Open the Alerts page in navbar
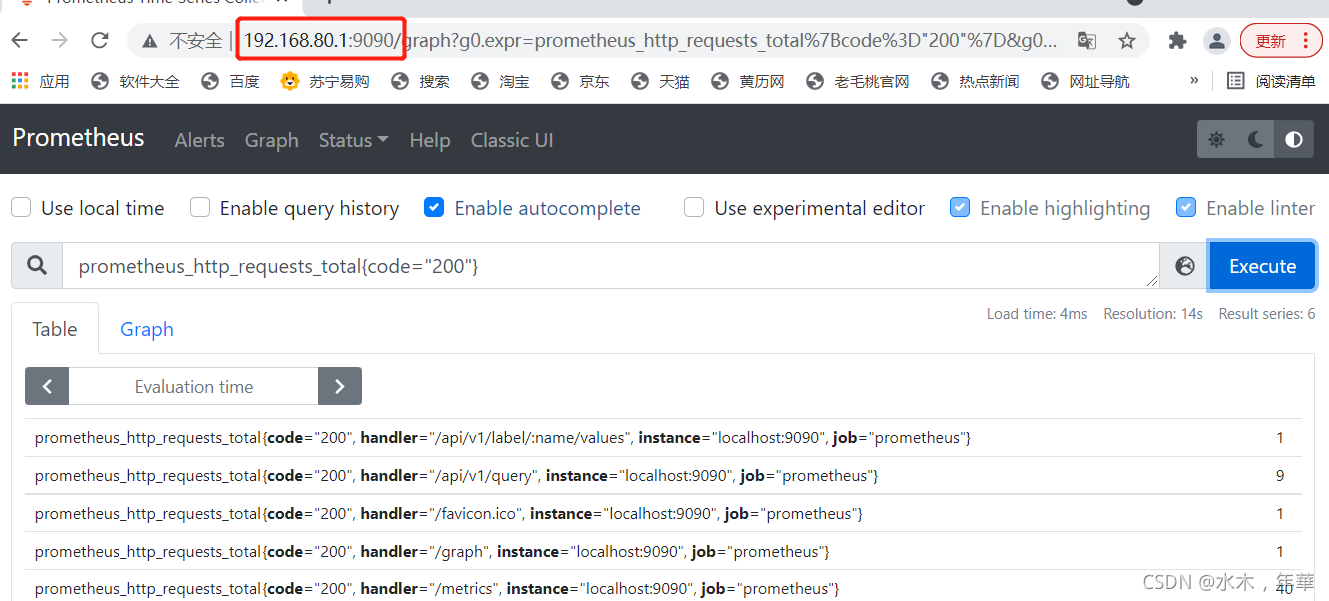Viewport: 1329px width, 601px height. [x=199, y=140]
